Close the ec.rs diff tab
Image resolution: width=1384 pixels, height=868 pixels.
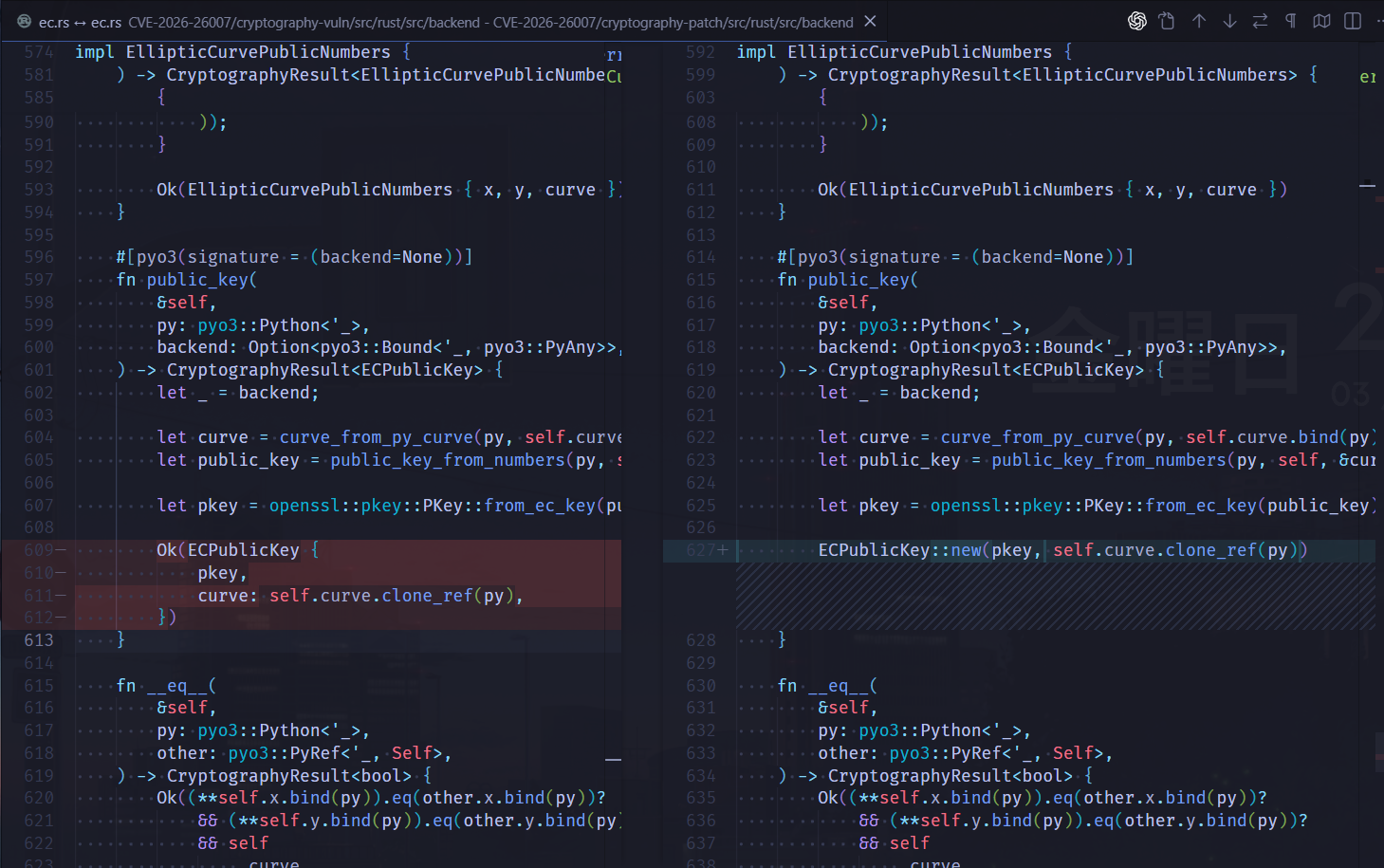pos(870,20)
